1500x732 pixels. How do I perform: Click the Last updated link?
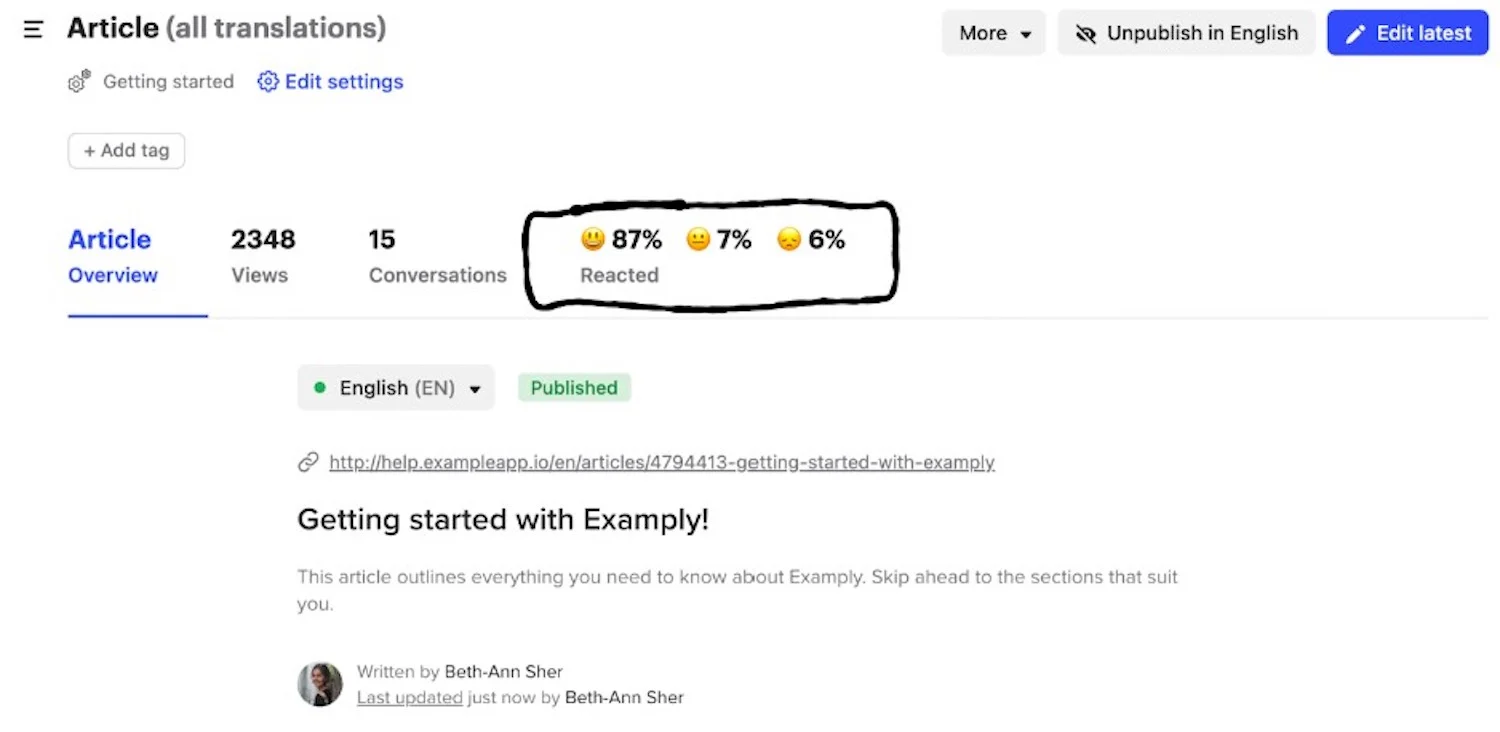coord(409,698)
